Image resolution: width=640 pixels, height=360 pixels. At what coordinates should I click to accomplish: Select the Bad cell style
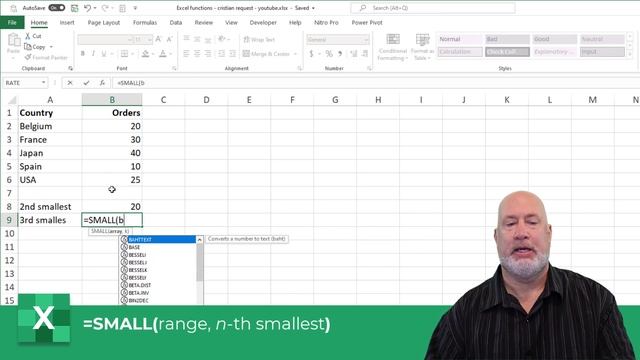click(507, 39)
